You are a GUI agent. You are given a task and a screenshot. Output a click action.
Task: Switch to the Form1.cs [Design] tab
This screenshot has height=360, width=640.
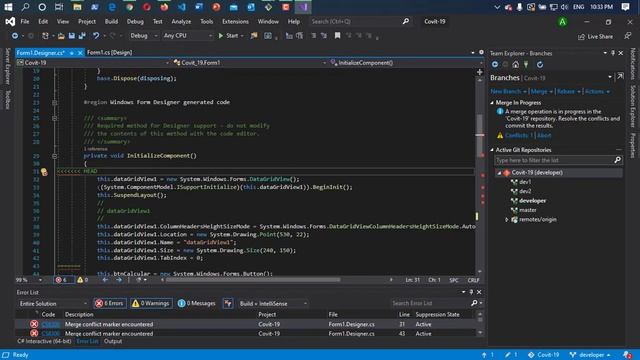pos(109,53)
